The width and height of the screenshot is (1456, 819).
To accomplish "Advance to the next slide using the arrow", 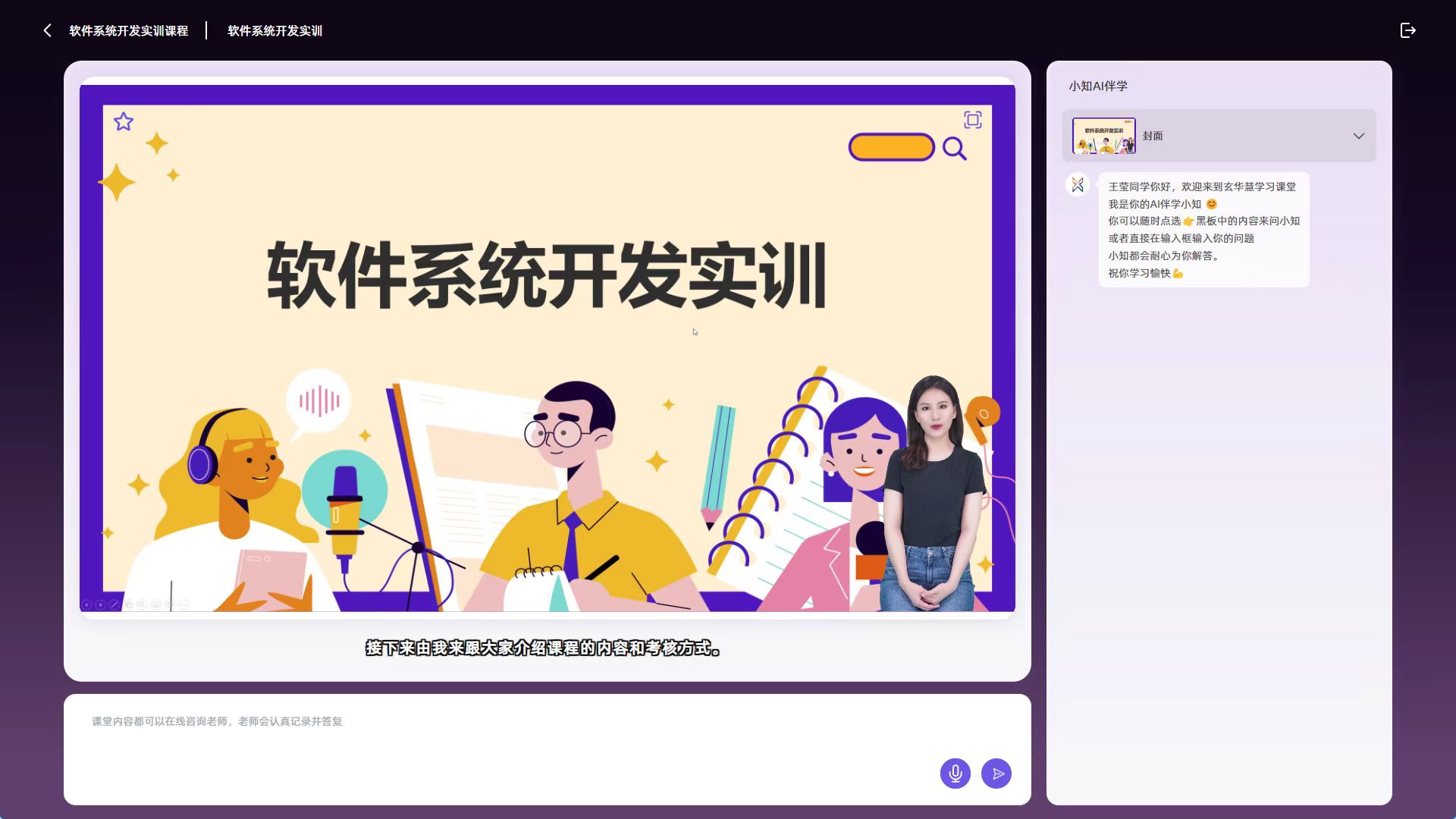I will pos(100,604).
